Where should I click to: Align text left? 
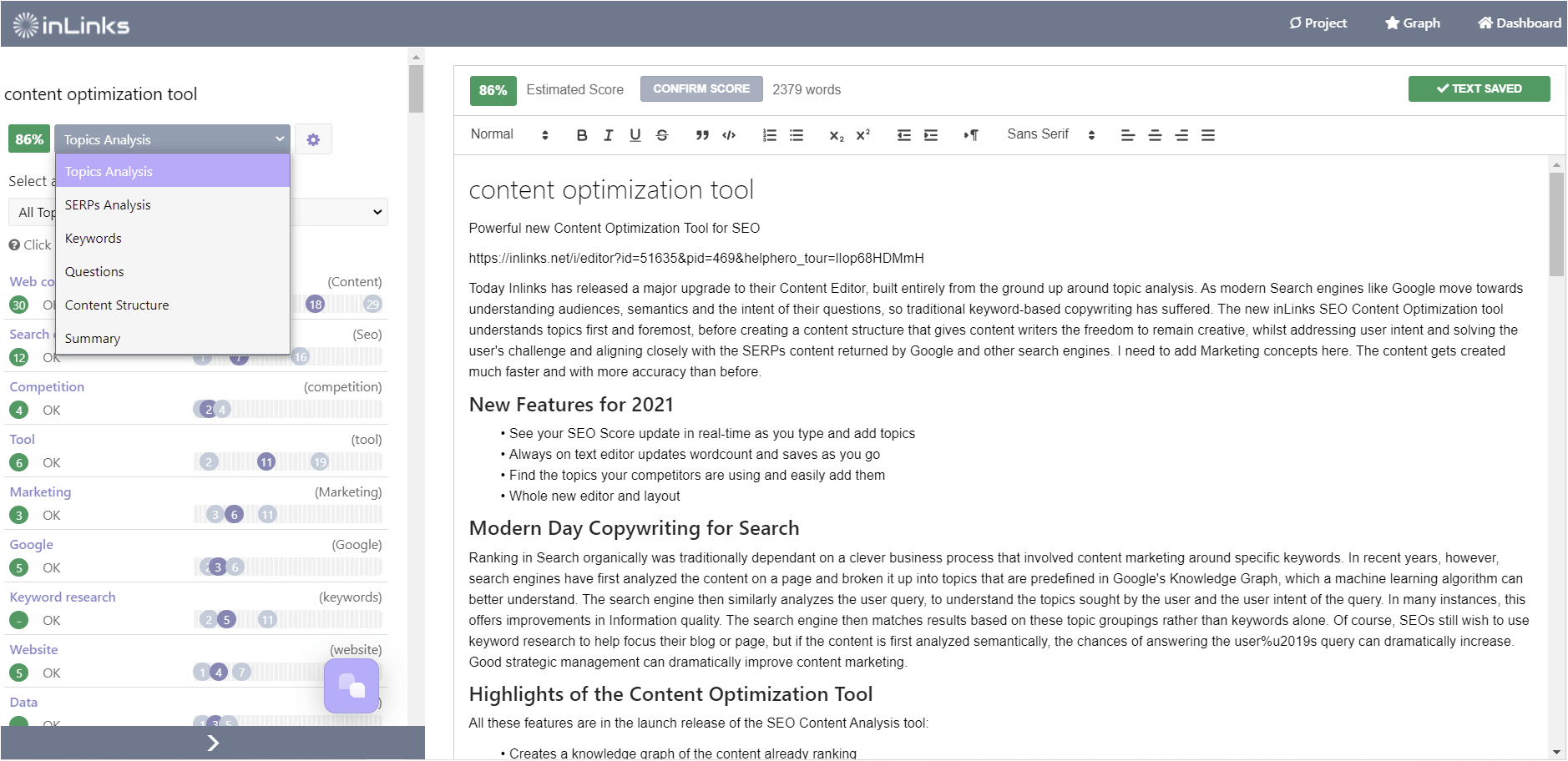point(1128,135)
